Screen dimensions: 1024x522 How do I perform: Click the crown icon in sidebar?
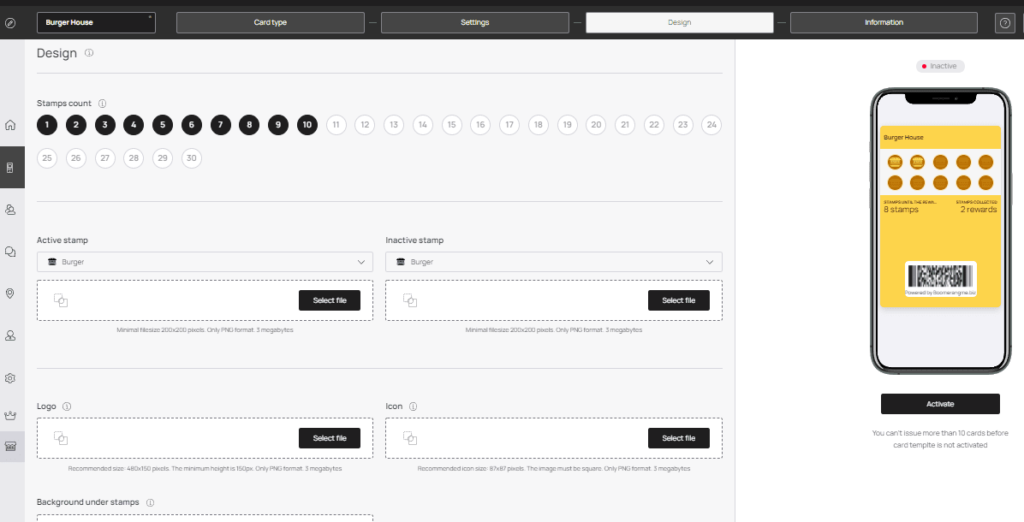[x=10, y=415]
